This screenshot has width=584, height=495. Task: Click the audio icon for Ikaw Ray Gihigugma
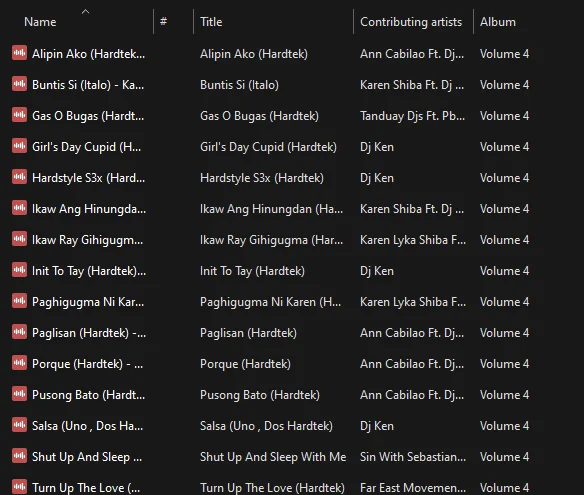point(19,239)
